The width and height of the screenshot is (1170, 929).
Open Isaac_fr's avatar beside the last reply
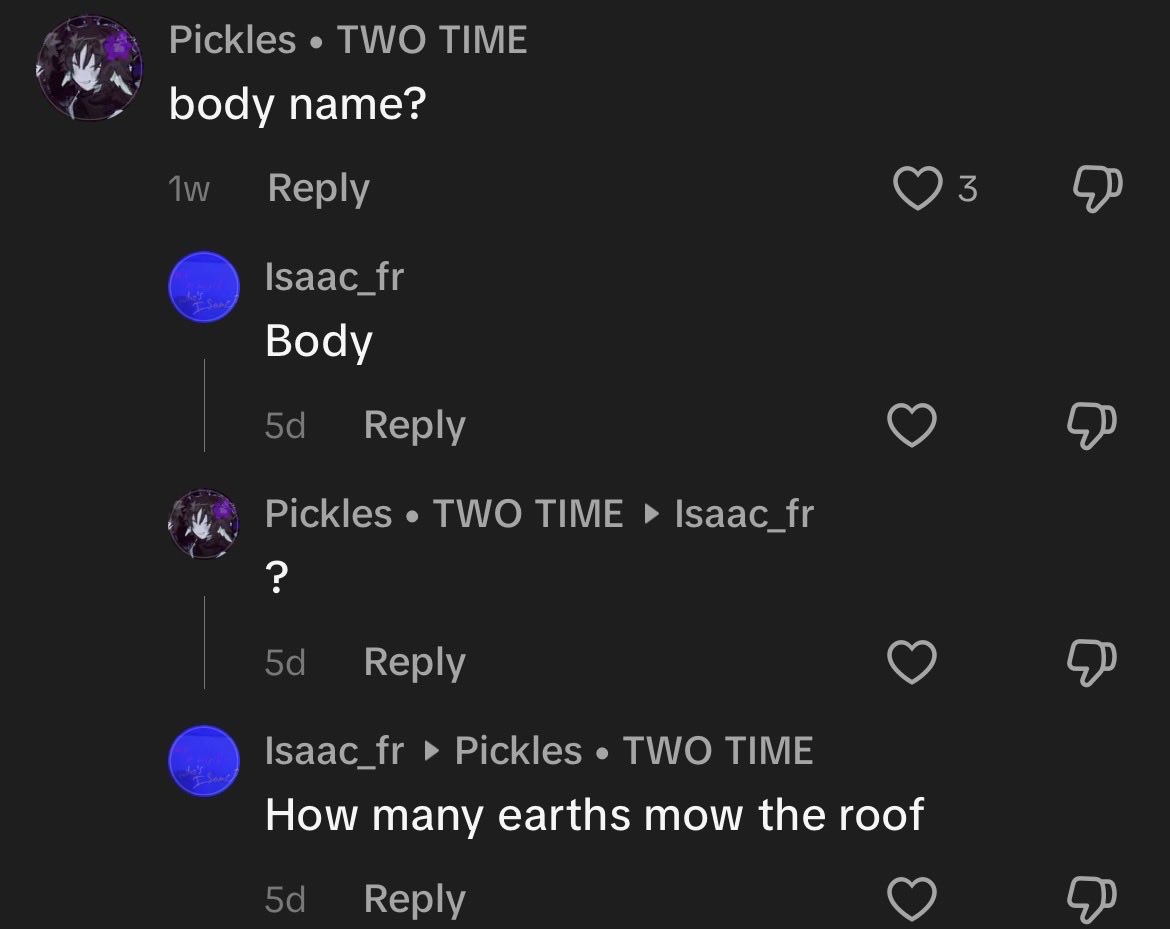pos(204,760)
